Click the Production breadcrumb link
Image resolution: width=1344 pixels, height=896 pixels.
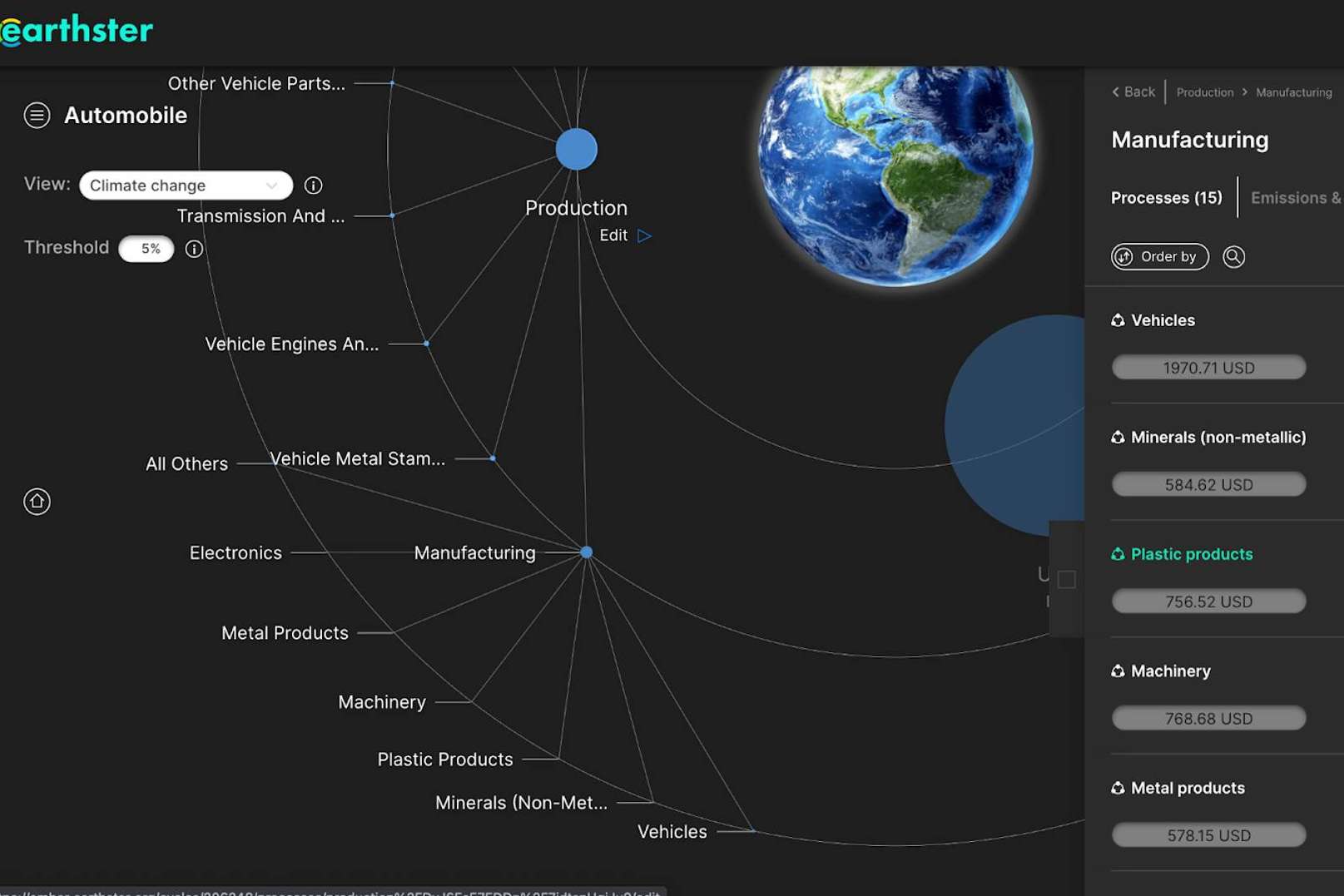1204,92
